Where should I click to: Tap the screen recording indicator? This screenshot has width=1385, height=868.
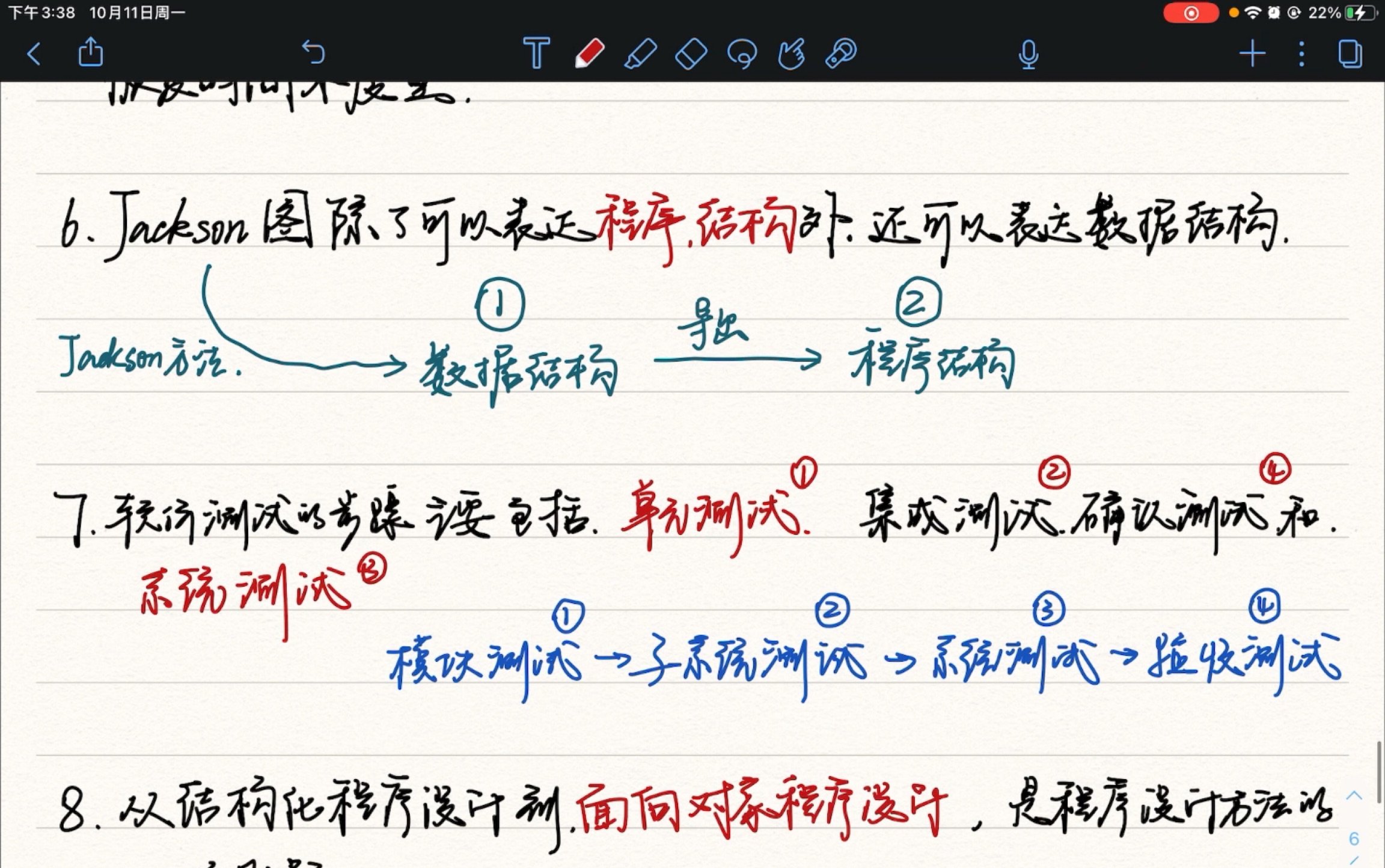pyautogui.click(x=1190, y=13)
